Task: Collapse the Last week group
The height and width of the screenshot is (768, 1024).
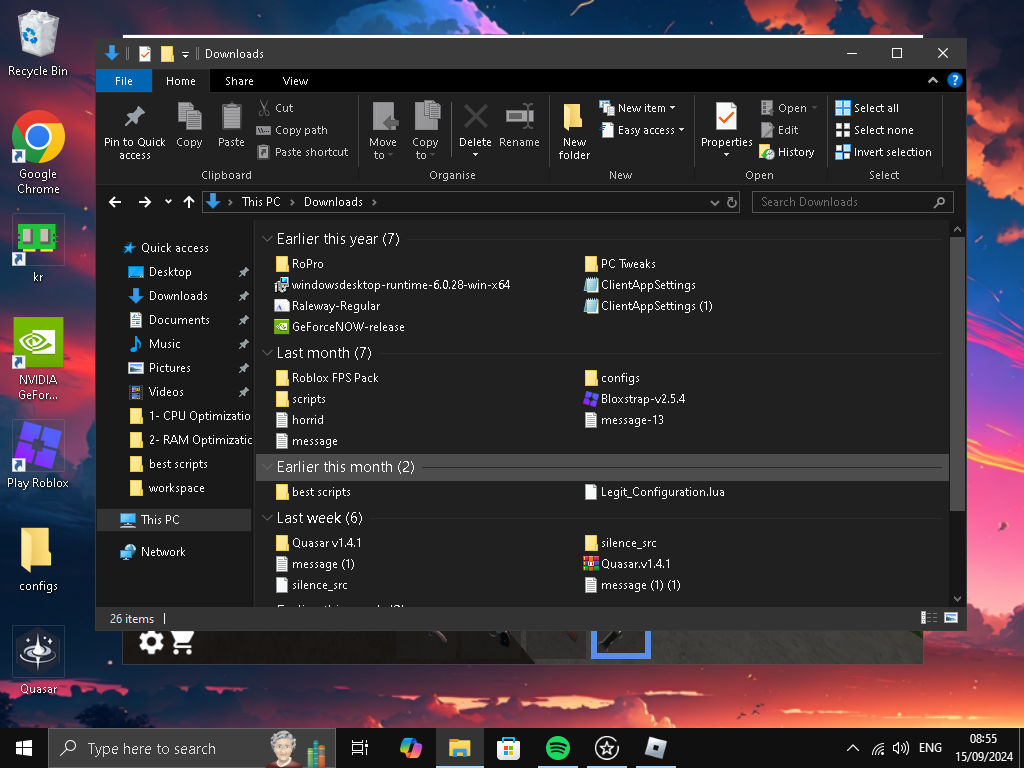Action: tap(266, 518)
